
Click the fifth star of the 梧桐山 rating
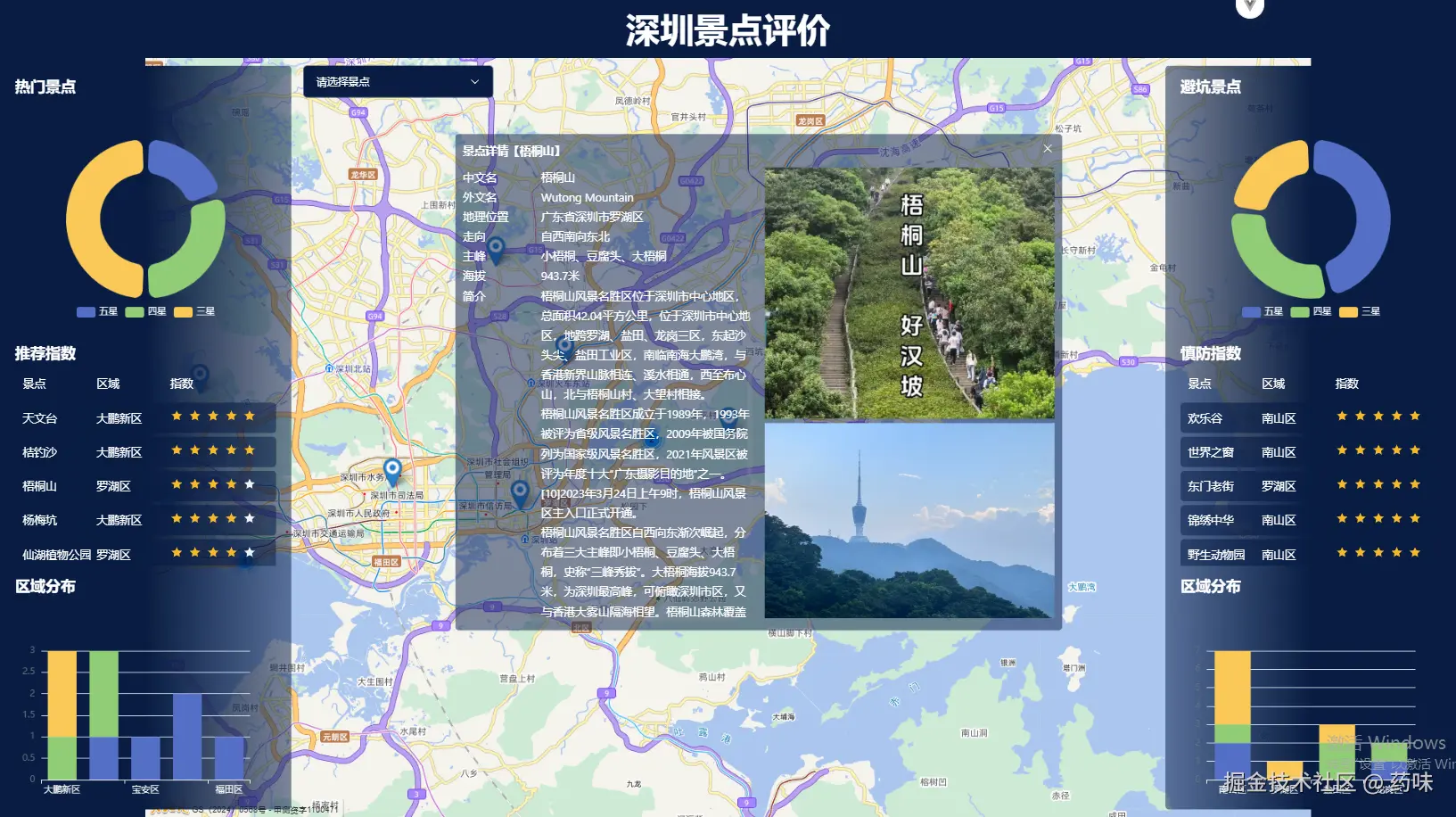pos(249,485)
